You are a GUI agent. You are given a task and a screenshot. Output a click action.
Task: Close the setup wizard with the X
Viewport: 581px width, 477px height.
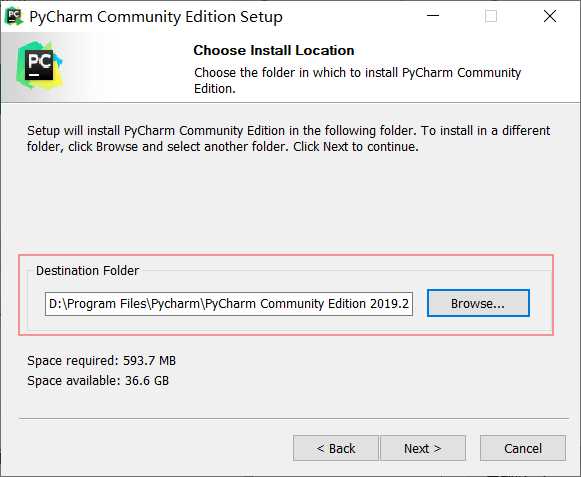(550, 16)
